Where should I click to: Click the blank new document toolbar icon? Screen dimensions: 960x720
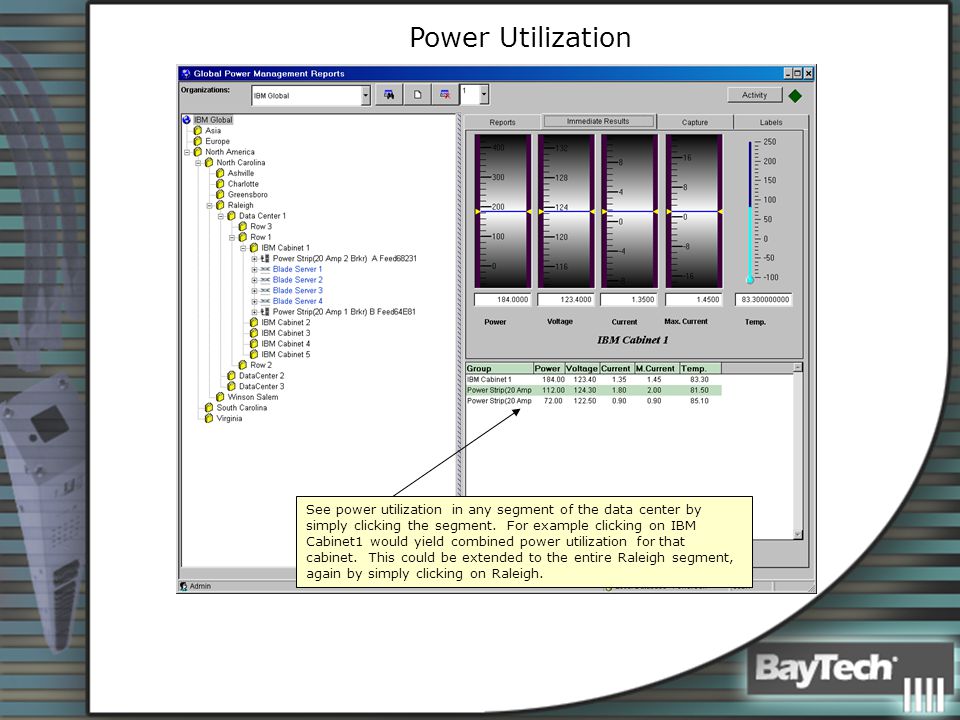coord(417,95)
